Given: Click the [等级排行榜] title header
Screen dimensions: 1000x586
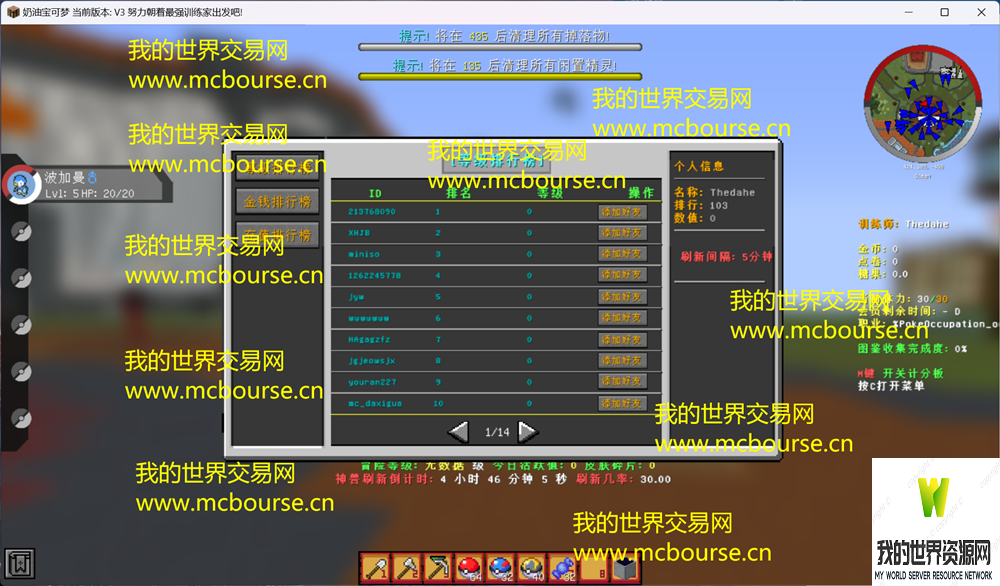Looking at the screenshot, I should click(x=498, y=162).
